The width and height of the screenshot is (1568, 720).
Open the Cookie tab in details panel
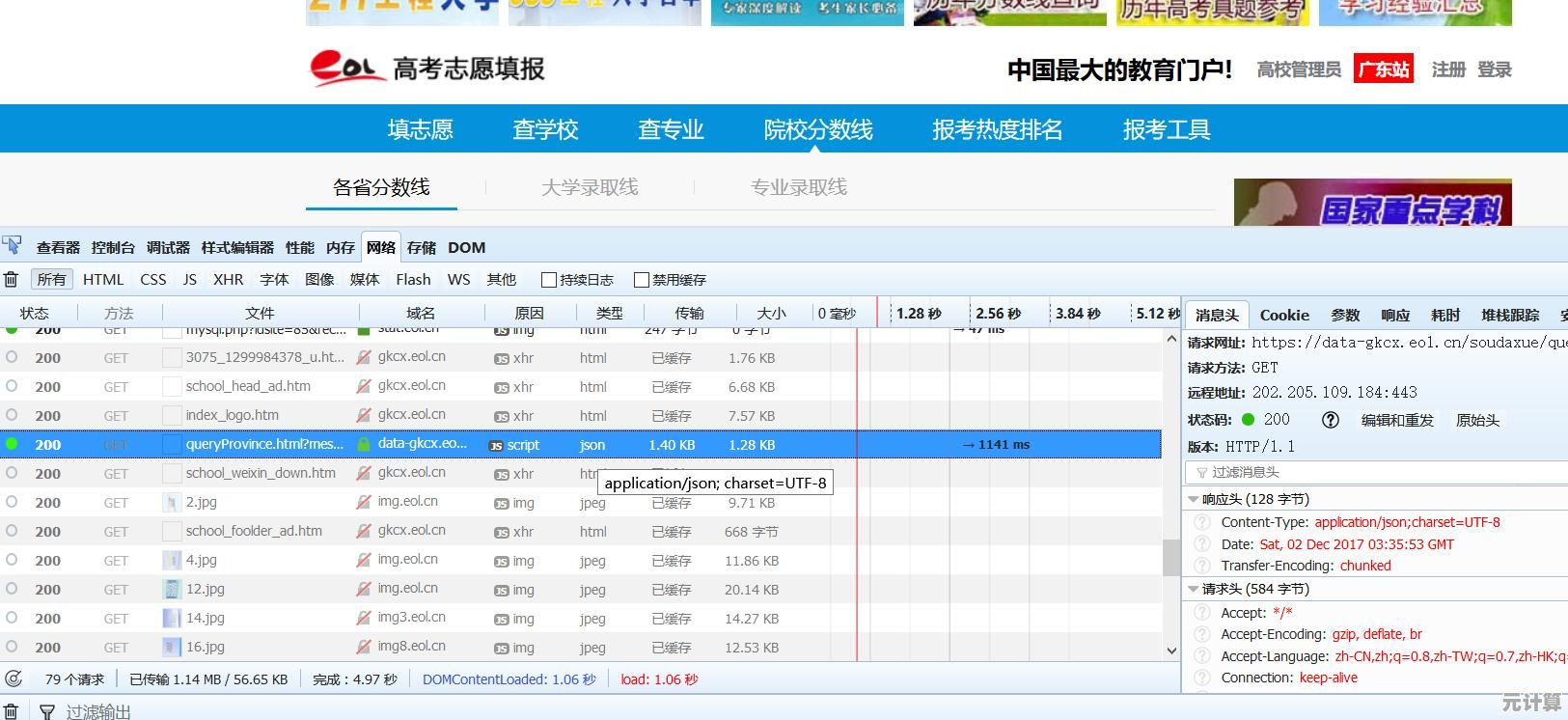click(x=1283, y=315)
